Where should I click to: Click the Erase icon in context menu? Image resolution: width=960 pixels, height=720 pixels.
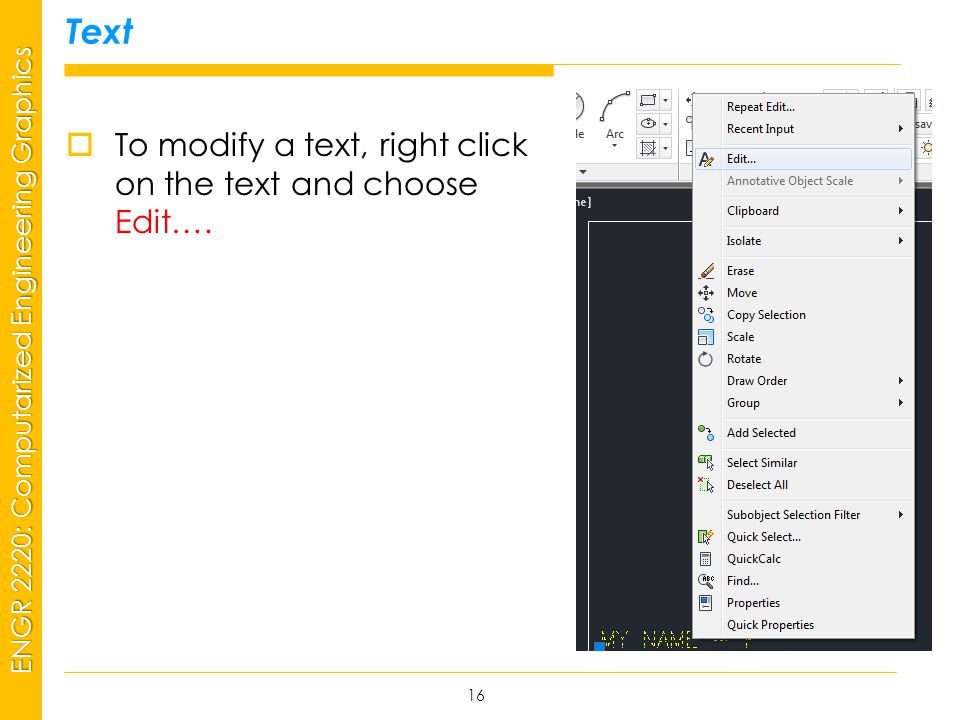click(x=706, y=271)
